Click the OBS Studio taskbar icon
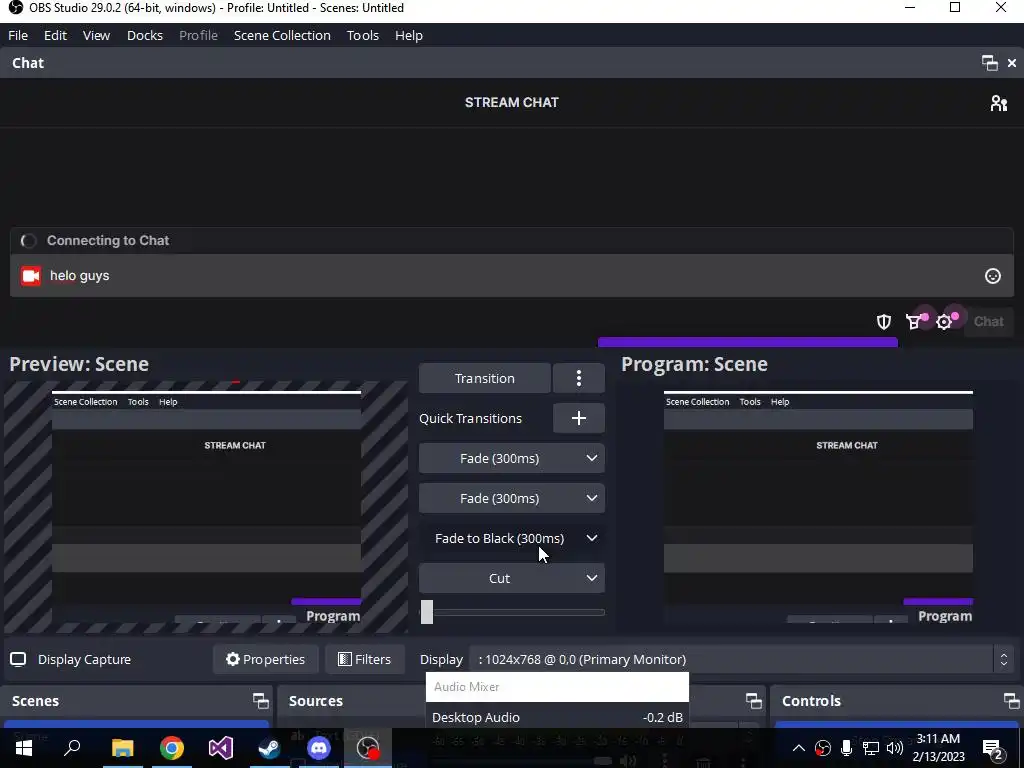 click(368, 748)
